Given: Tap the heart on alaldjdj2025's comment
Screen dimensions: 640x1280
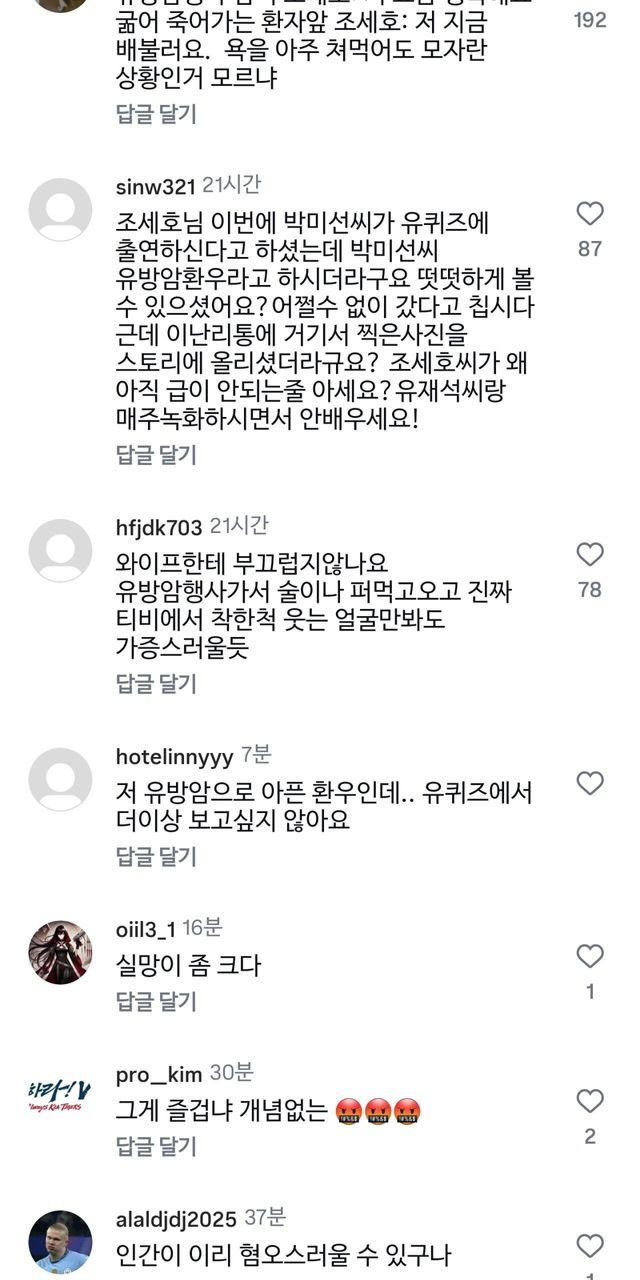Looking at the screenshot, I should point(590,1246).
